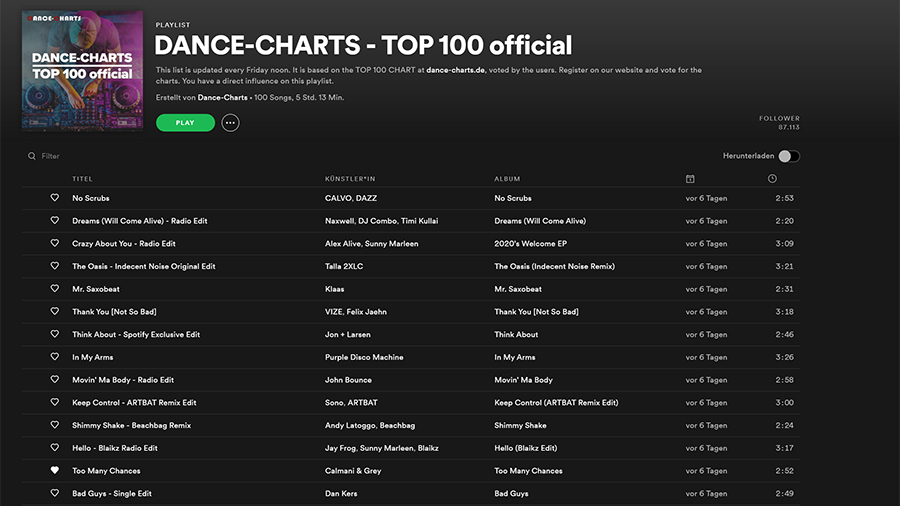Image resolution: width=900 pixels, height=506 pixels.
Task: Like Dreams (Will Come Alive) - Radio Edit
Action: pos(55,220)
